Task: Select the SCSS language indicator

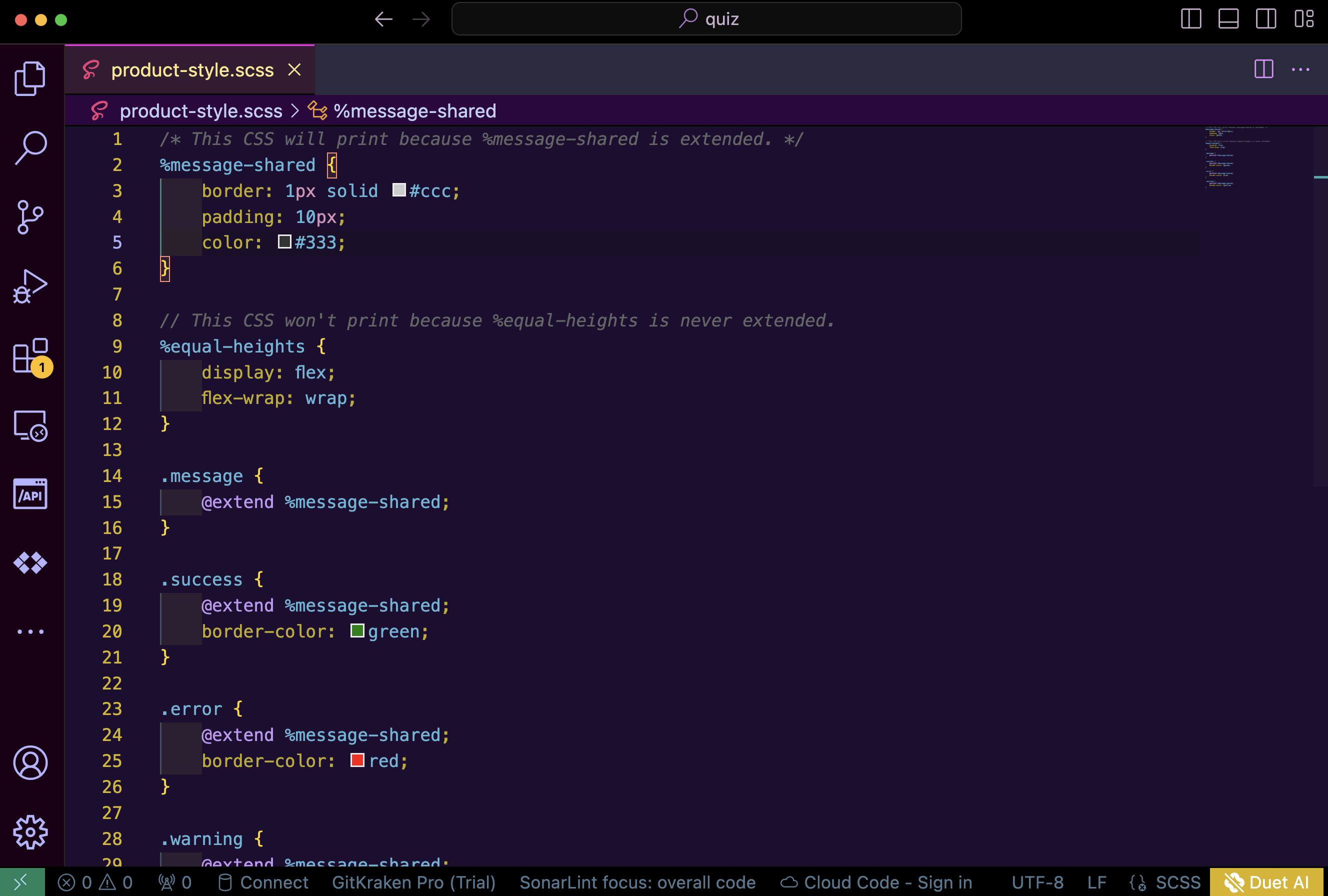Action: [x=1175, y=881]
